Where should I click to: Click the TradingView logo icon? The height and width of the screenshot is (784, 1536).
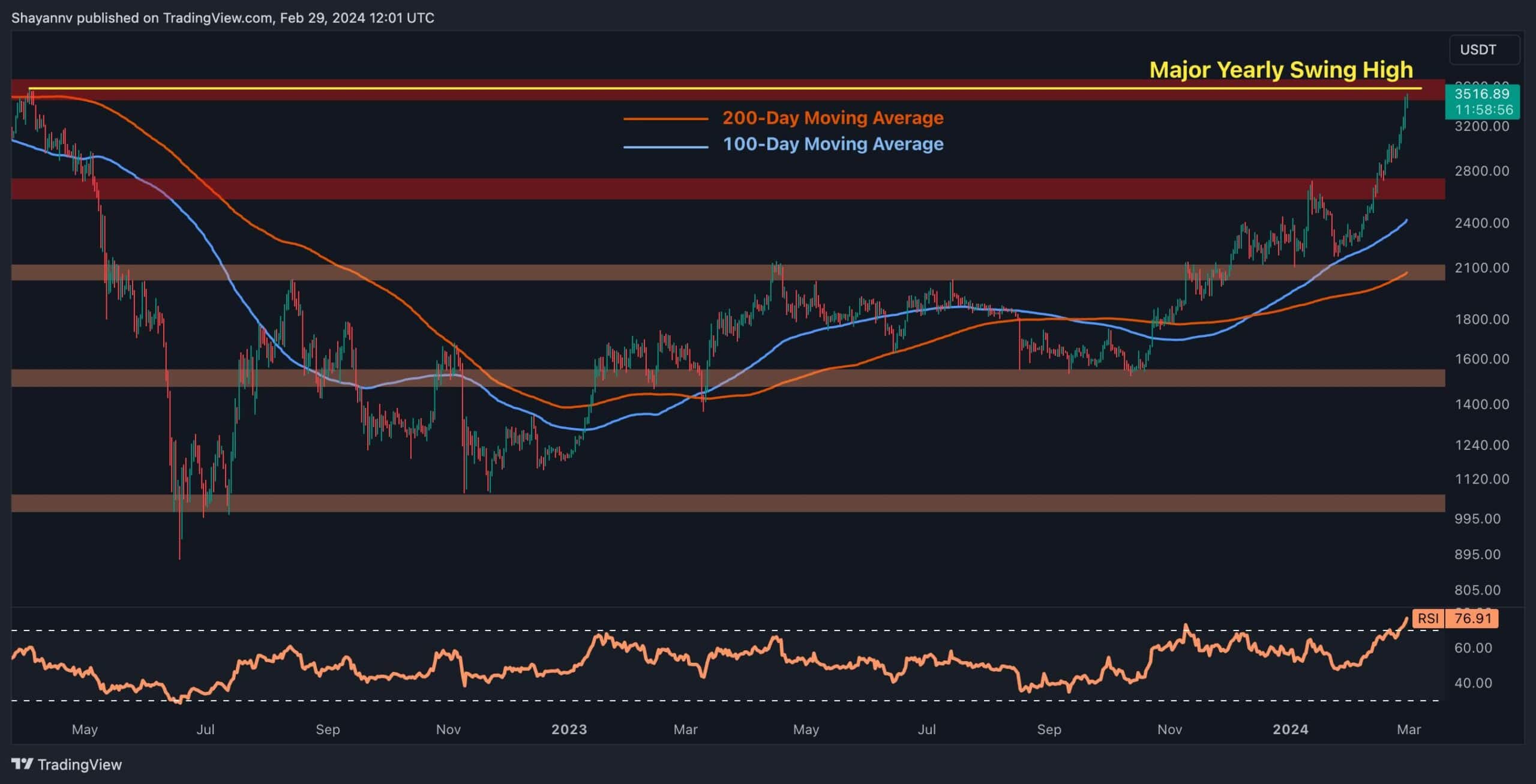point(22,764)
